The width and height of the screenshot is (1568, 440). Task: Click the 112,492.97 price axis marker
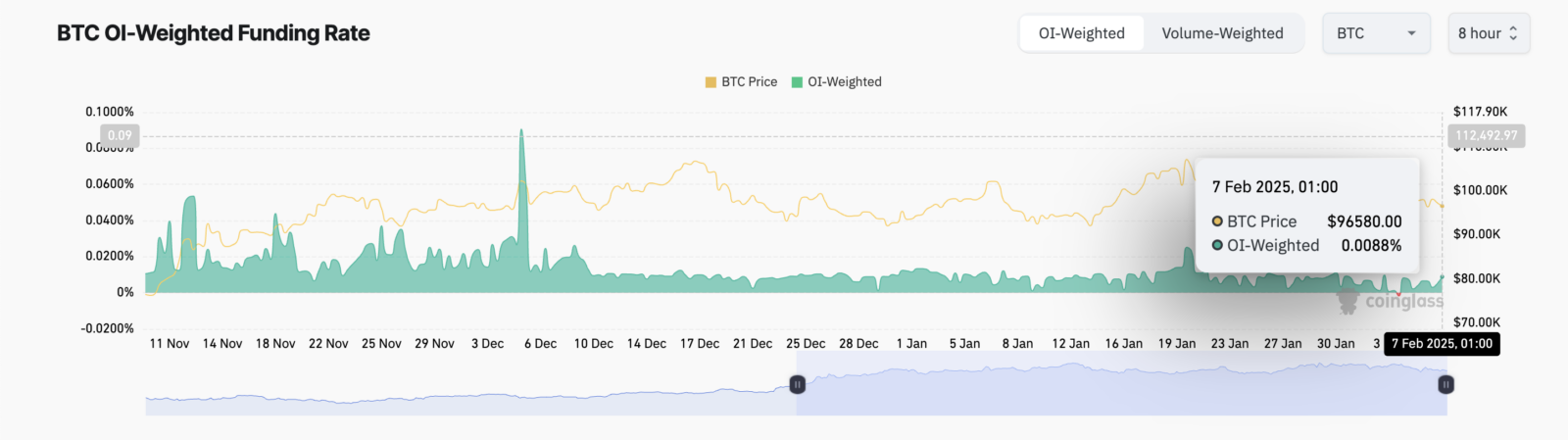coord(1486,136)
